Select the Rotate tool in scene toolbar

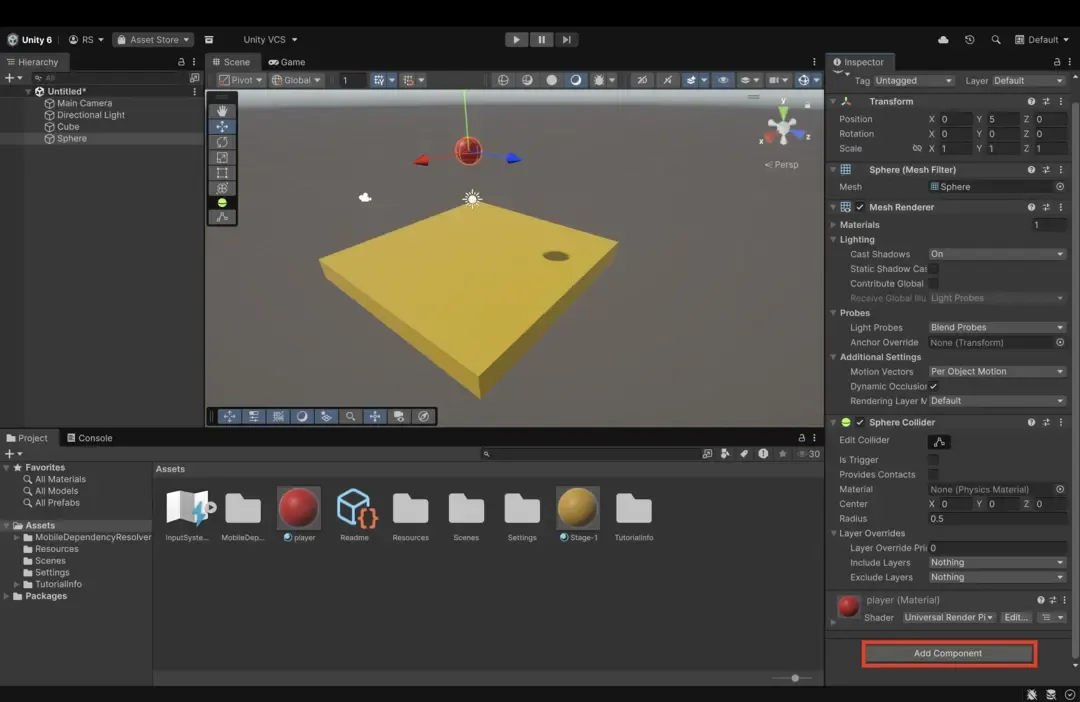[x=222, y=142]
